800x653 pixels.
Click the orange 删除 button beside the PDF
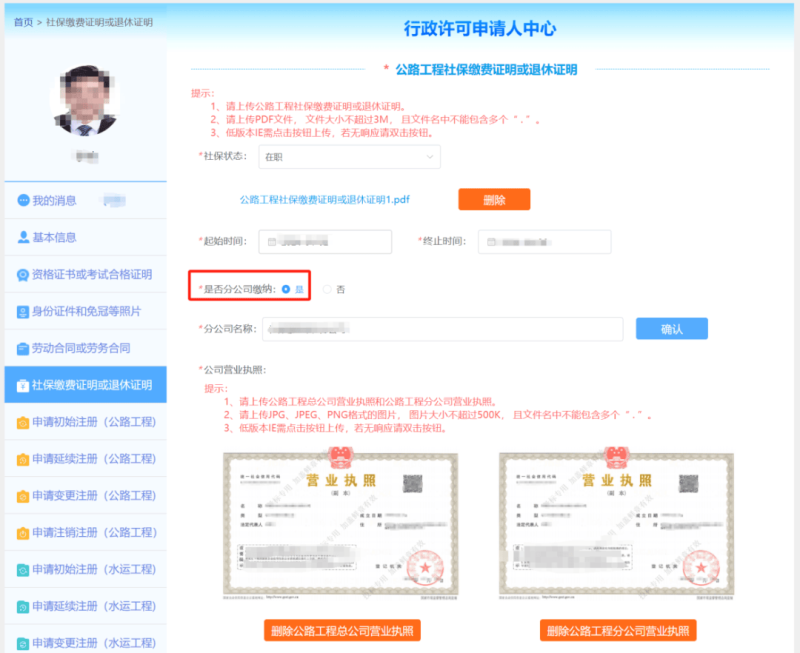click(x=495, y=199)
